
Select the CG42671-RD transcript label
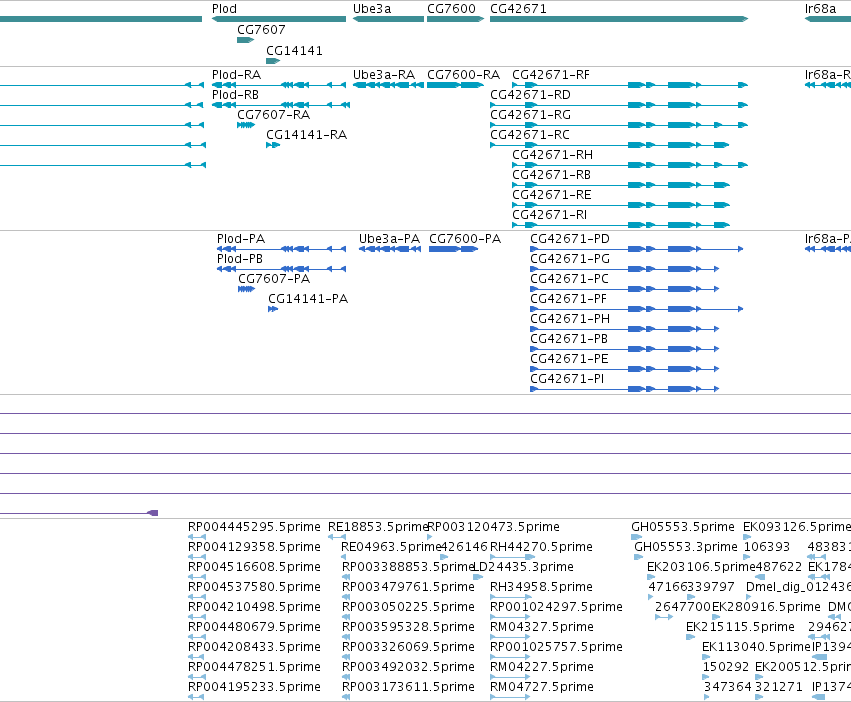(x=530, y=94)
